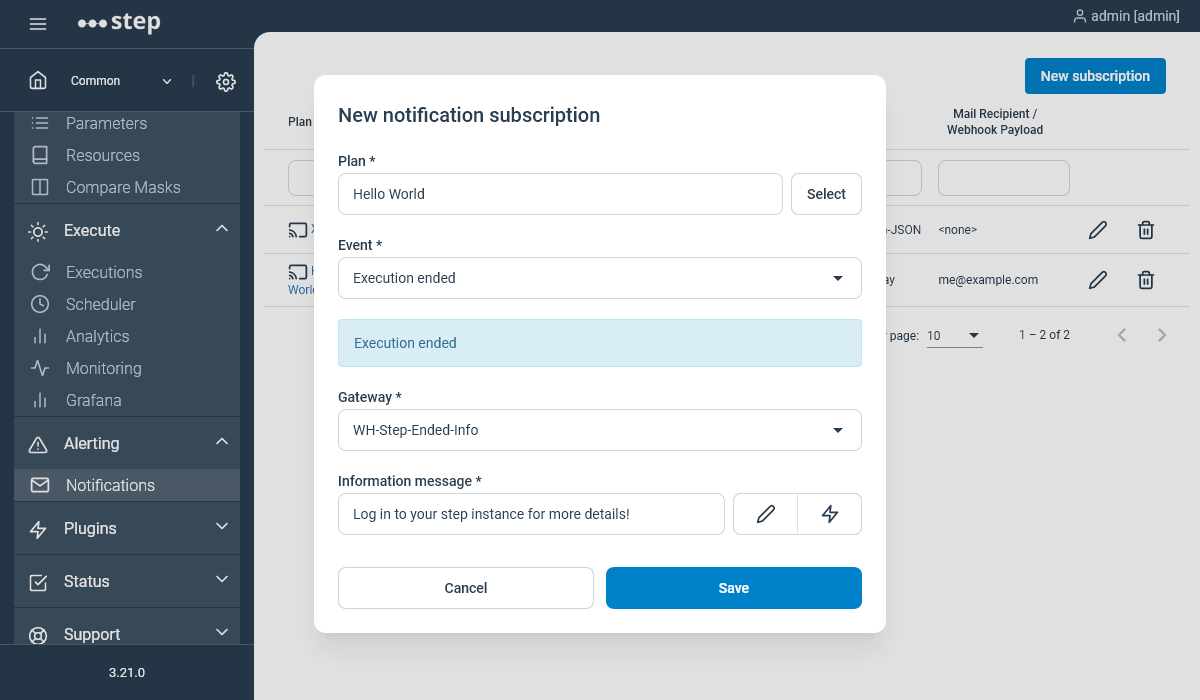1200x700 pixels.
Task: Open the Gateway dropdown showing WH-Step-Ended-Info
Action: coord(838,430)
